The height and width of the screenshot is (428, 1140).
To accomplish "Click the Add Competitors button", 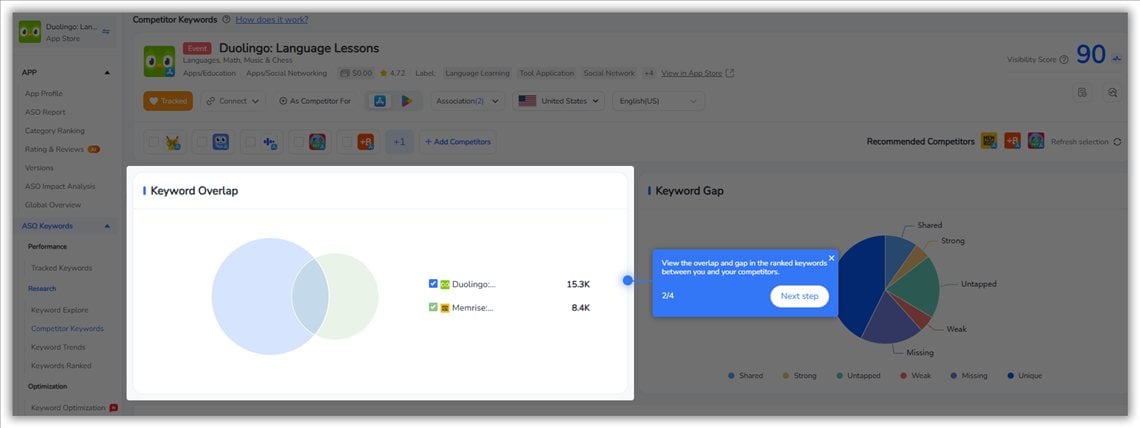I will click(x=458, y=142).
